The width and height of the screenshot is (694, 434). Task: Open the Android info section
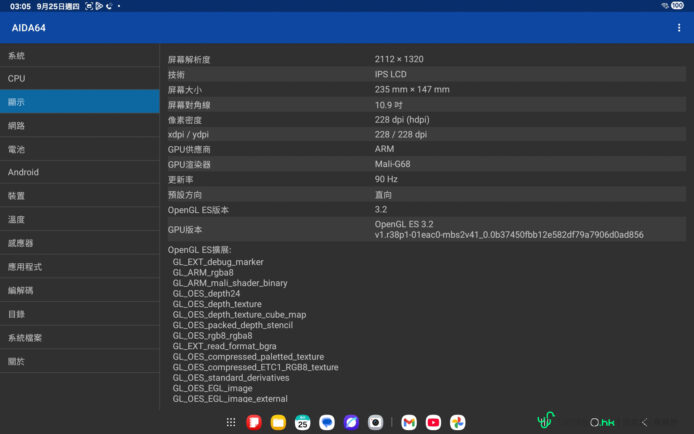point(80,172)
